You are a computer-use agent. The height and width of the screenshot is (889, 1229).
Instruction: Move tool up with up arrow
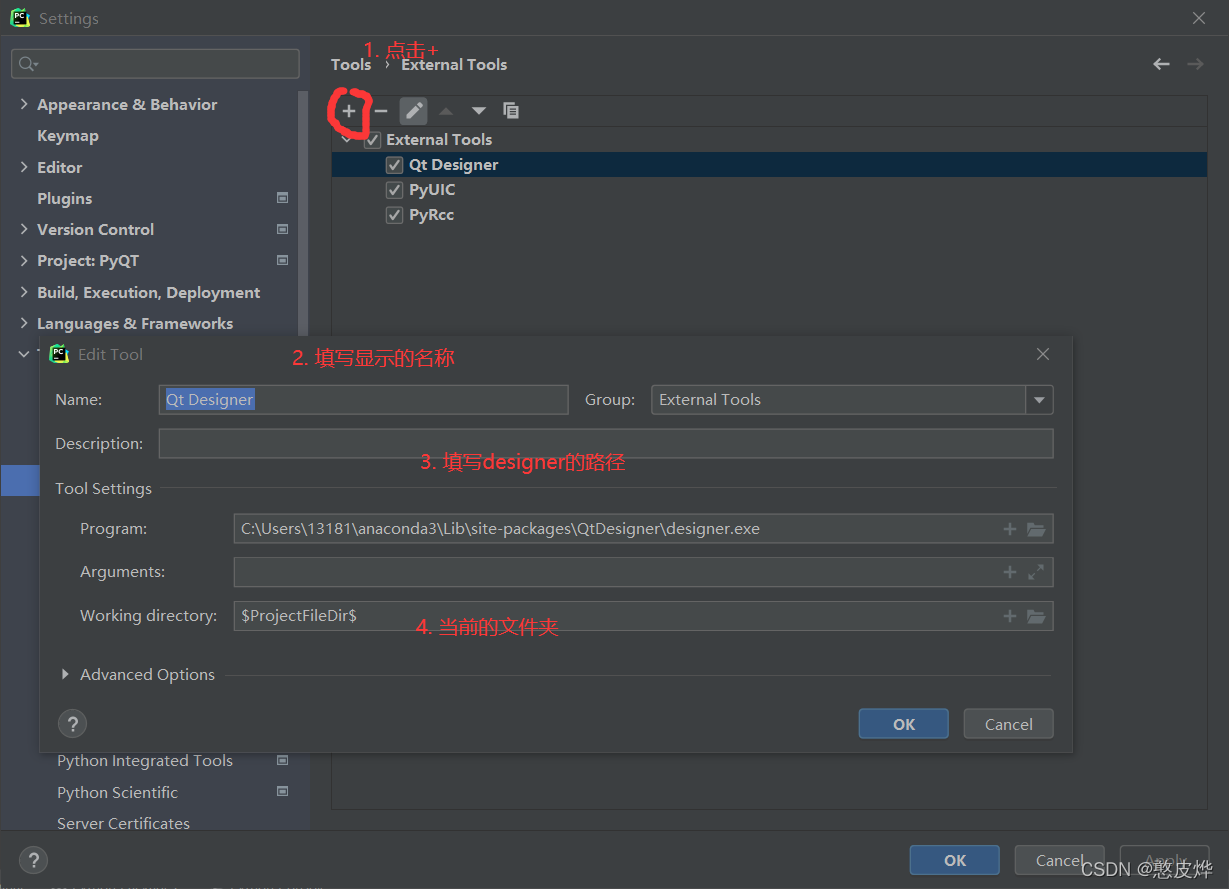pyautogui.click(x=446, y=111)
